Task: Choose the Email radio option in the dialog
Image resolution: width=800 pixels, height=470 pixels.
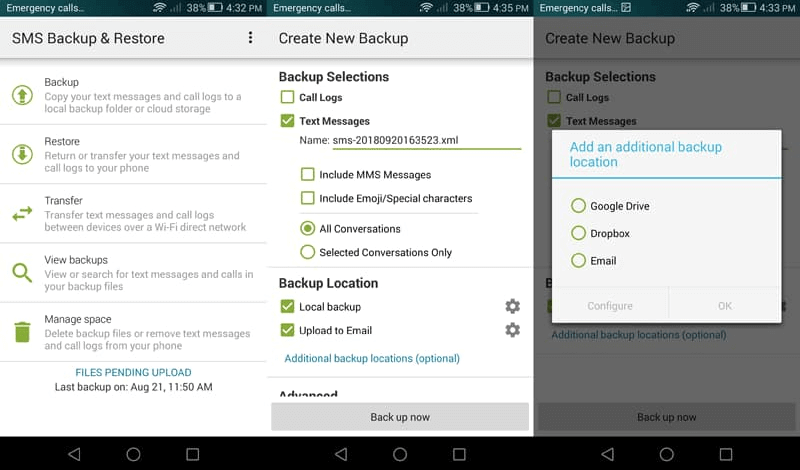Action: pos(578,260)
